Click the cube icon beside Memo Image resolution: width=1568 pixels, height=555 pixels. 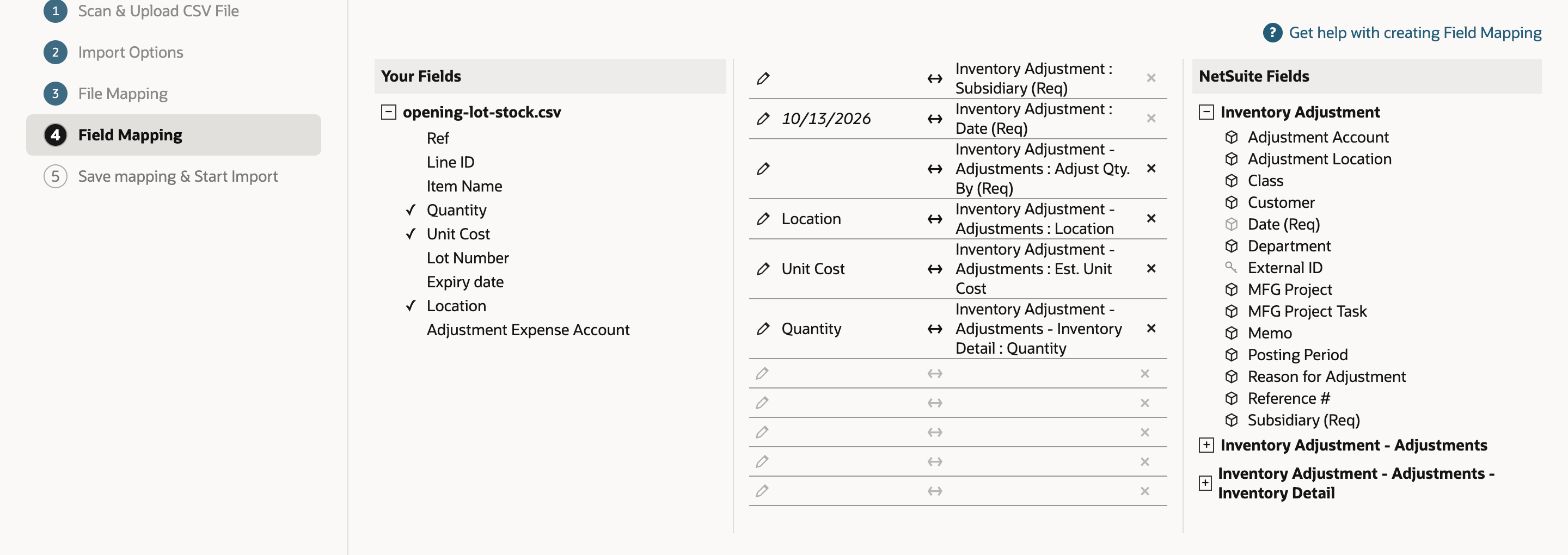click(1231, 334)
